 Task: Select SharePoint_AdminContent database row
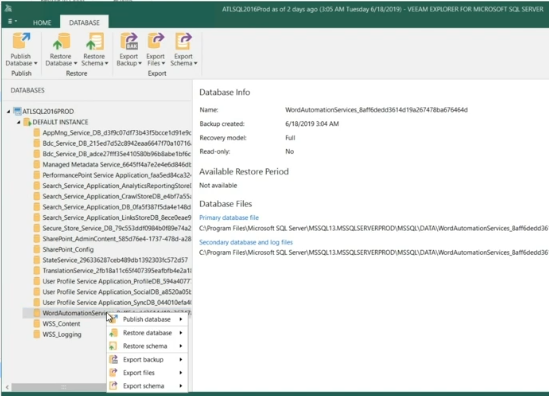click(117, 238)
